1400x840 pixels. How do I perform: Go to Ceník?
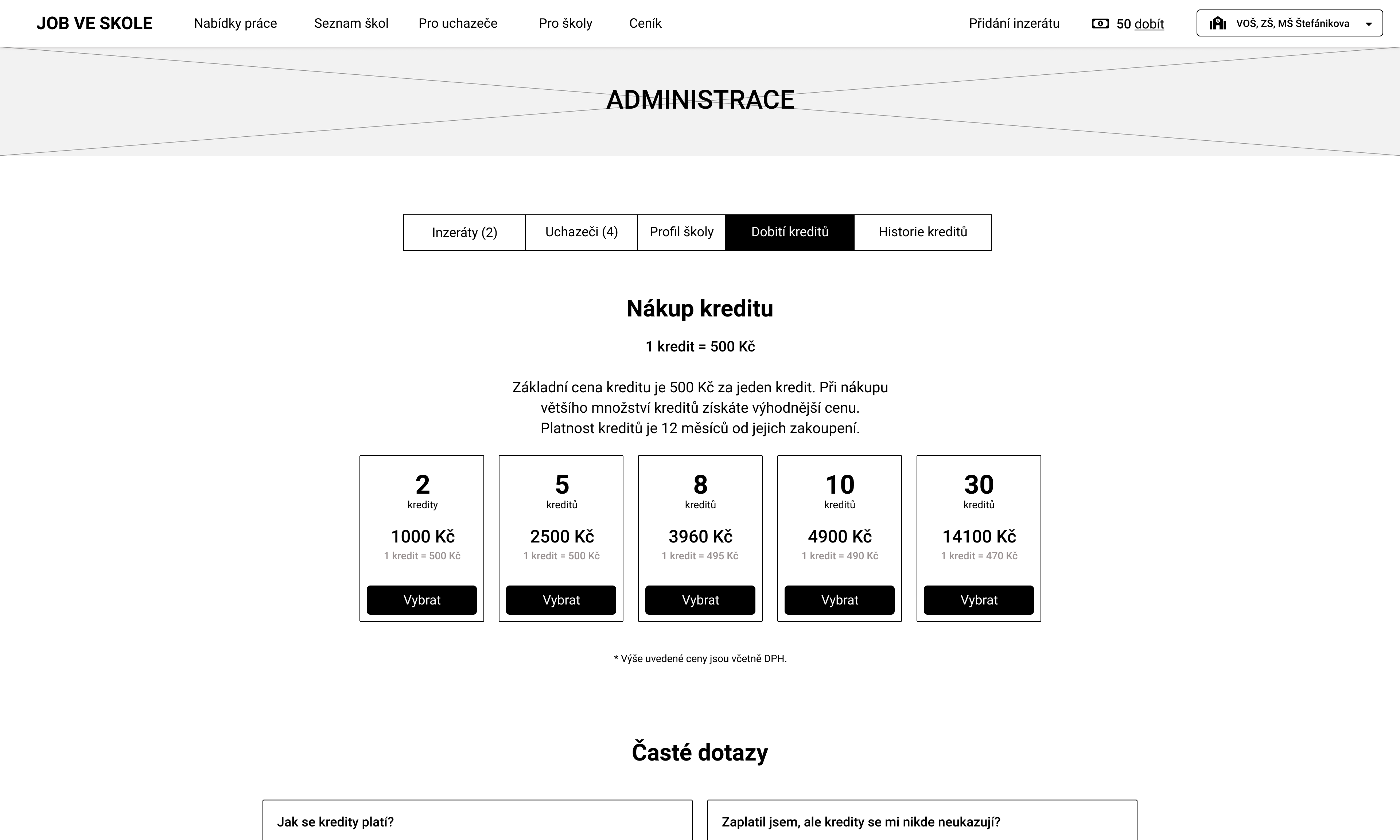(x=645, y=23)
